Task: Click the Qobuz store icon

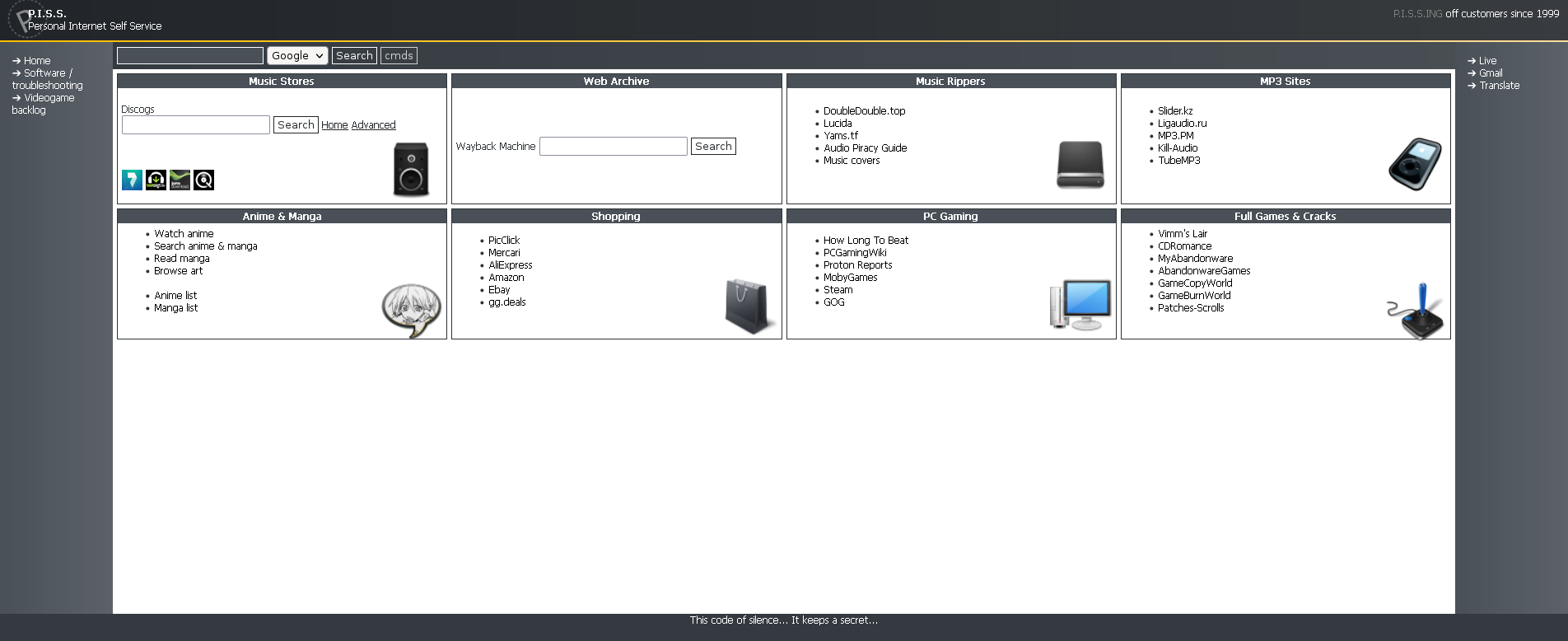Action: click(203, 180)
